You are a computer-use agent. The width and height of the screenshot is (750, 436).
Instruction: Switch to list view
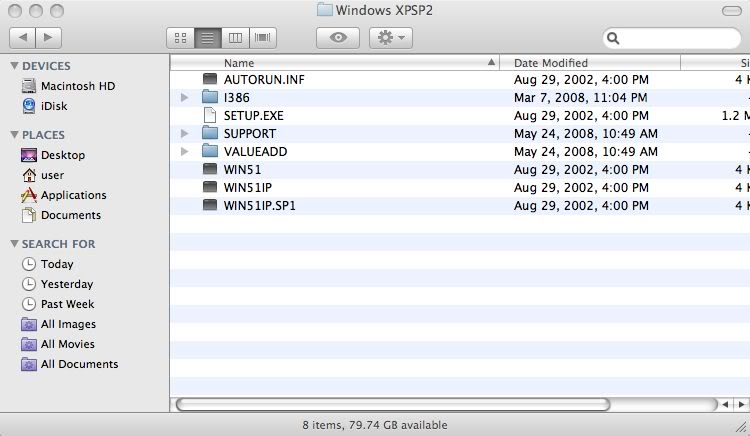point(208,38)
